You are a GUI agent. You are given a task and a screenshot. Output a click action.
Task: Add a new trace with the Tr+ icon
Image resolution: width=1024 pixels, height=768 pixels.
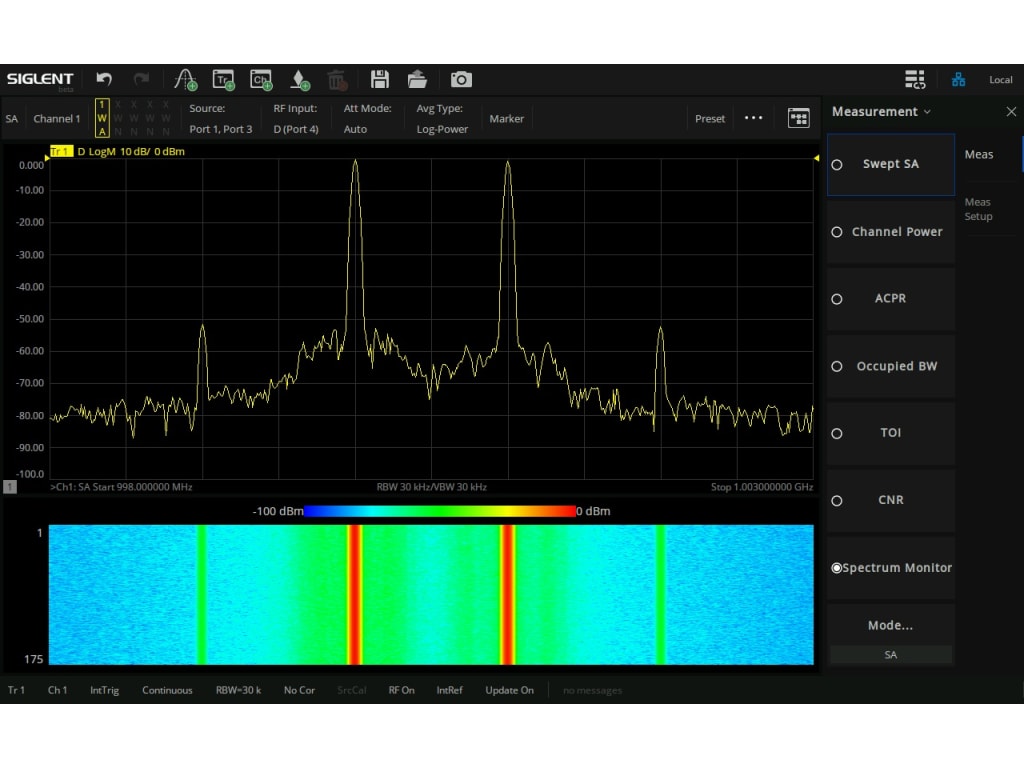point(222,79)
